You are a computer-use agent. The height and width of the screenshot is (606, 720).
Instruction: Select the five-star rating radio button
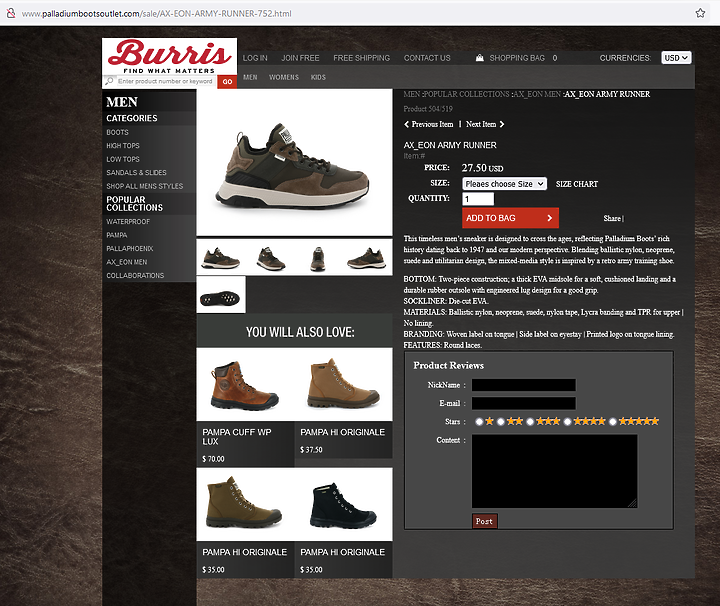613,421
